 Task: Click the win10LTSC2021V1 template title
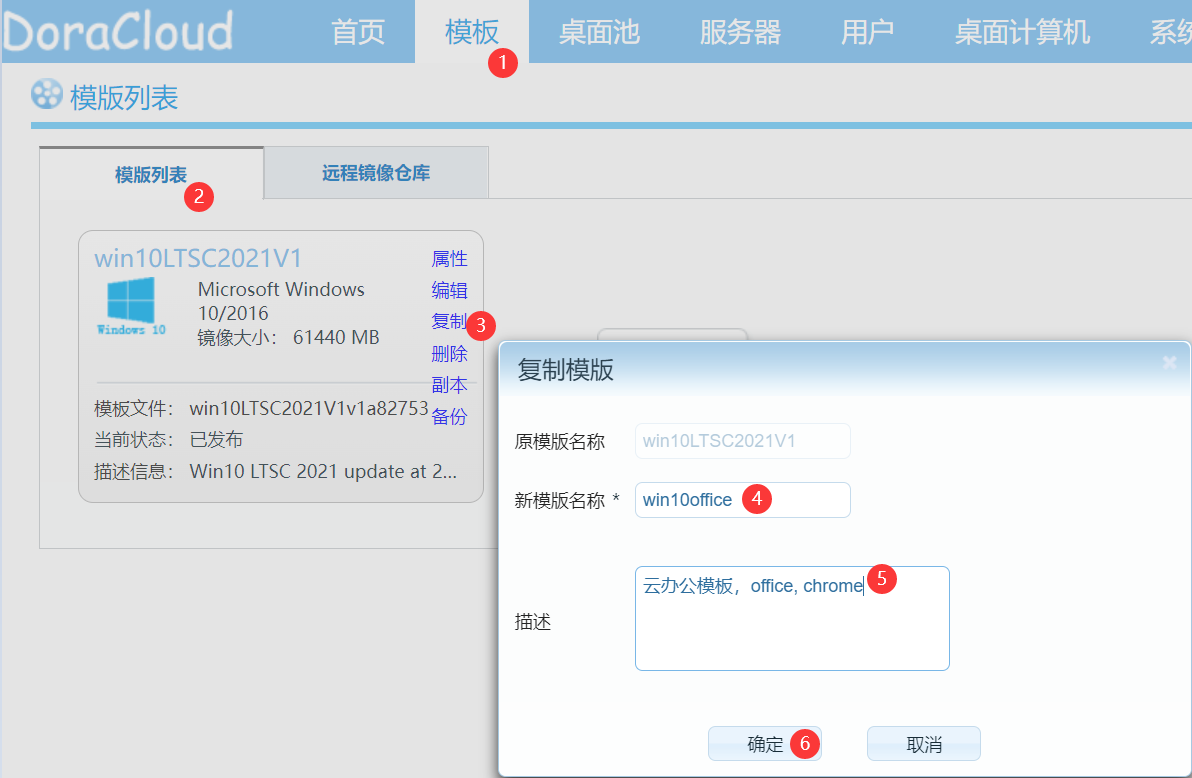(198, 258)
